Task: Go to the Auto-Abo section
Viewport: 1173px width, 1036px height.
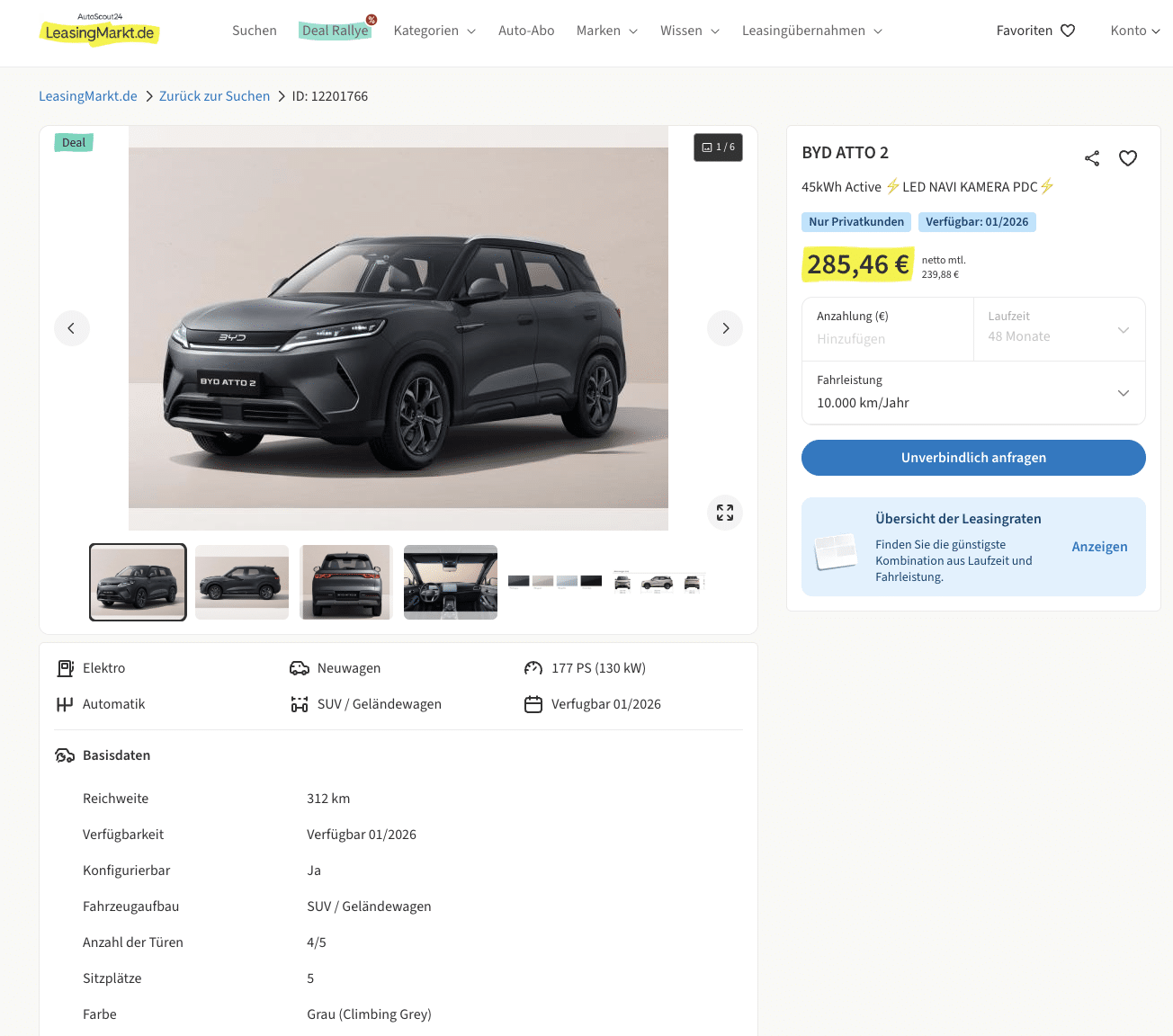Action: tap(526, 31)
